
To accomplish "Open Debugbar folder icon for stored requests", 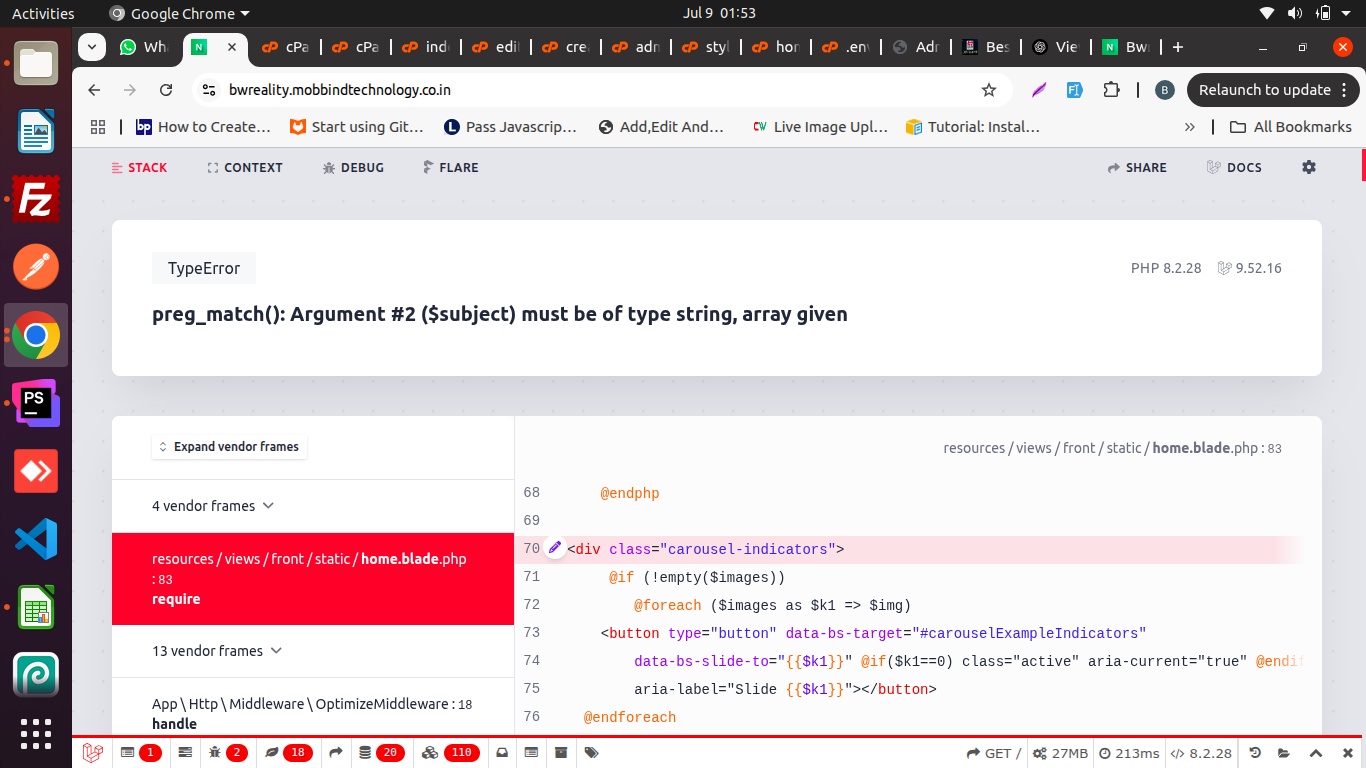I will coord(1284,753).
